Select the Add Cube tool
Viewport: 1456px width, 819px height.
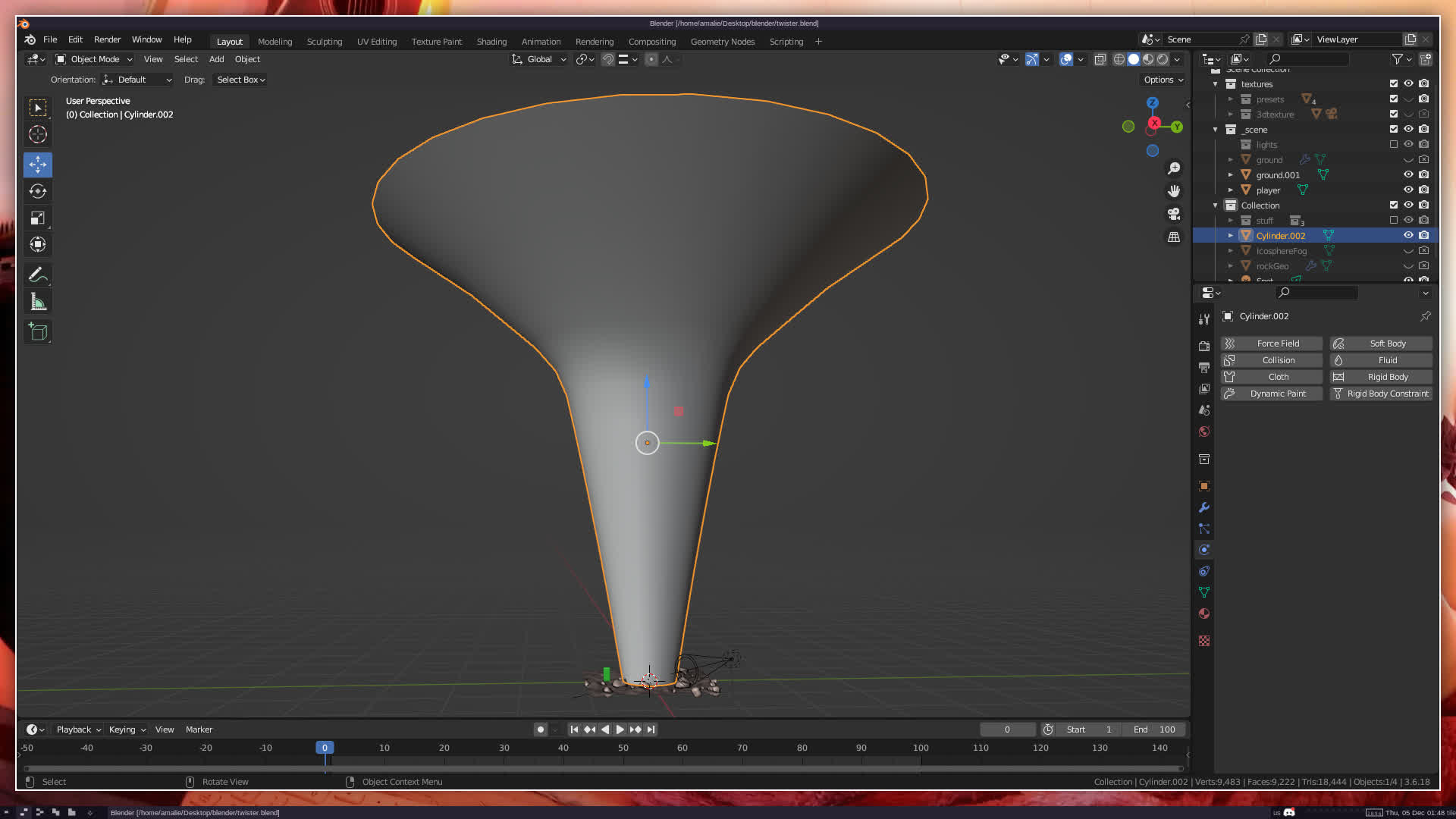click(x=38, y=331)
